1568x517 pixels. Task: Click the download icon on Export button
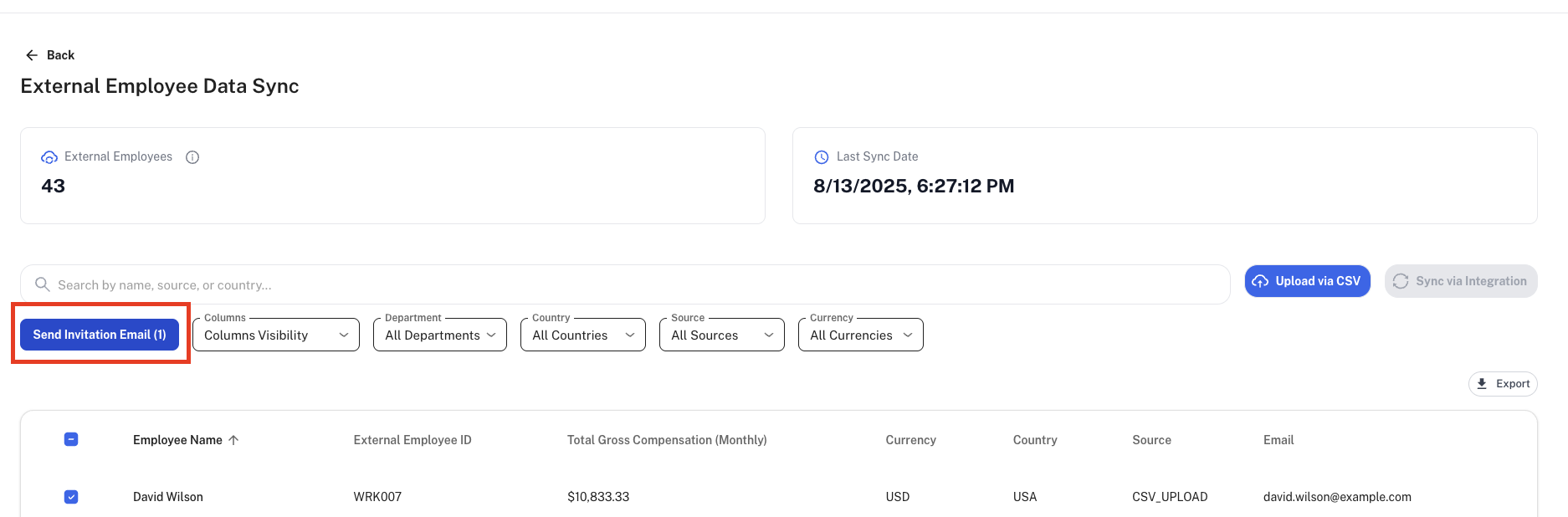[1482, 384]
